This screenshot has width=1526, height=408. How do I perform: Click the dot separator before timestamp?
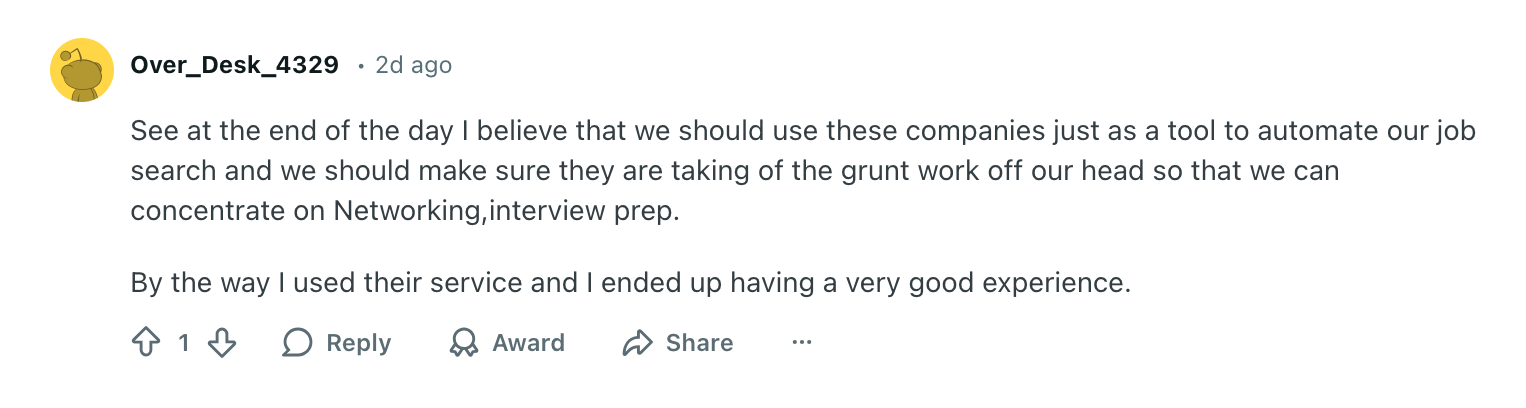[x=360, y=67]
